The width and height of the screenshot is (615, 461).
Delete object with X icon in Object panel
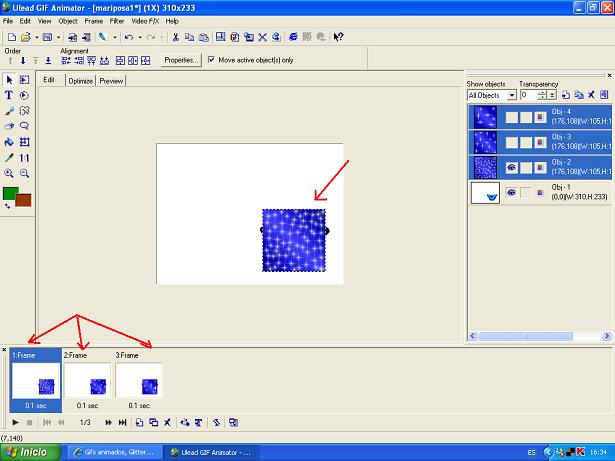click(591, 95)
